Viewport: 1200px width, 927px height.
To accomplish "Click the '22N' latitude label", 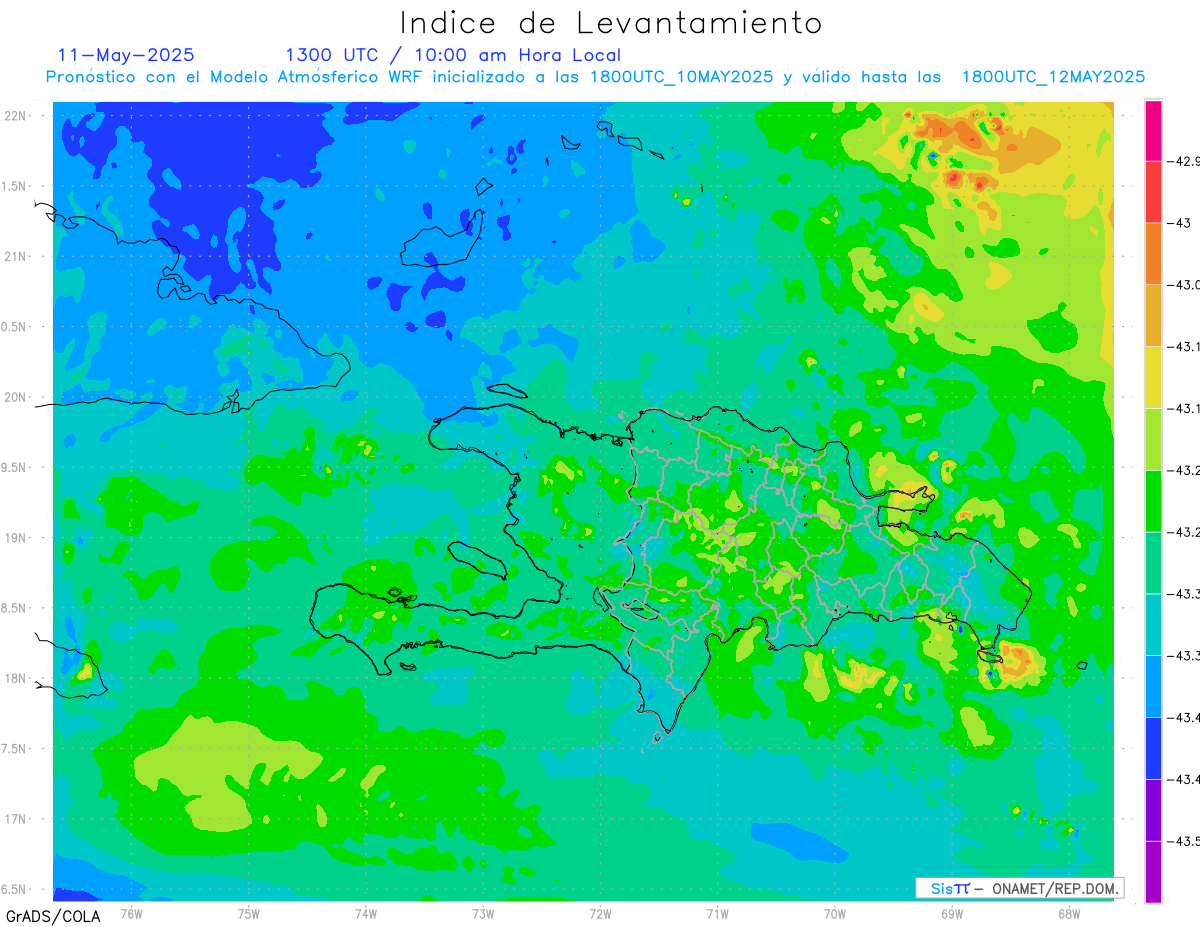I will point(16,116).
